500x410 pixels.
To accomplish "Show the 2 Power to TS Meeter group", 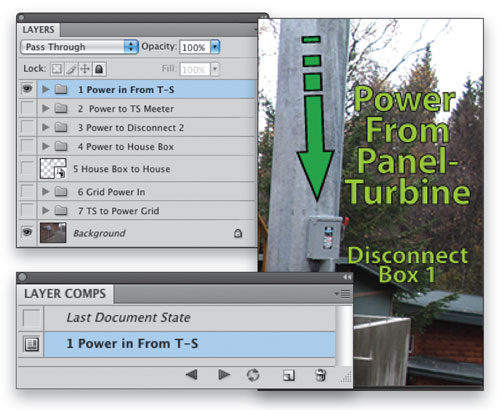I will pos(27,108).
